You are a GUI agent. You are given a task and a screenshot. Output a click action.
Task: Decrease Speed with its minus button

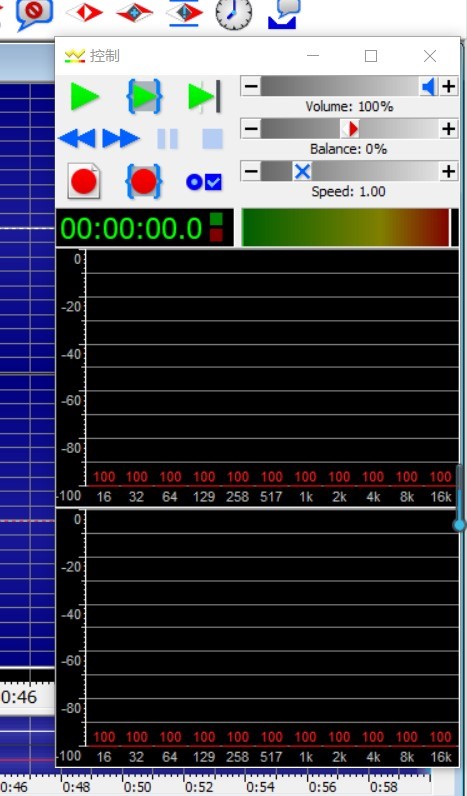(x=251, y=172)
